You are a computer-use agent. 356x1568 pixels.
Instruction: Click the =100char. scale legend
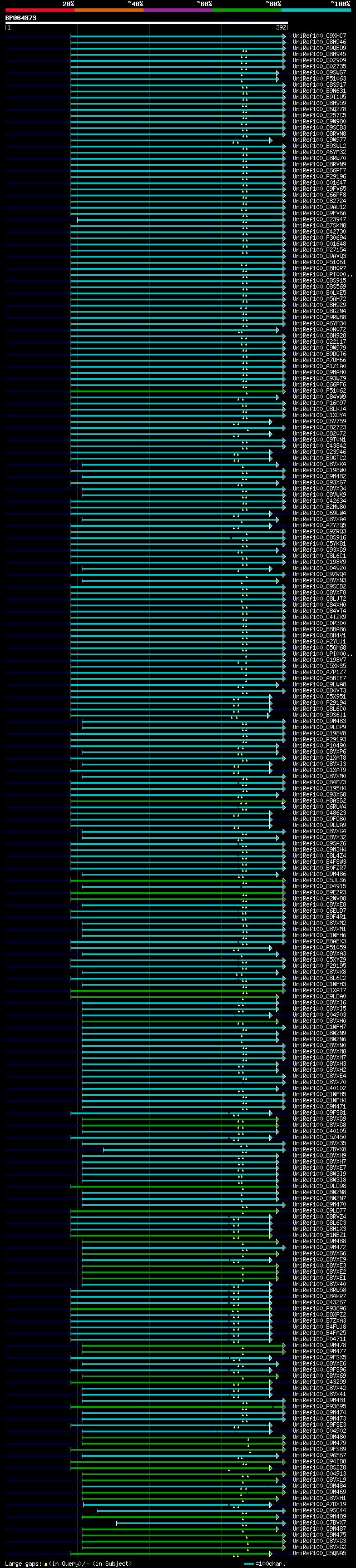[x=266, y=1564]
